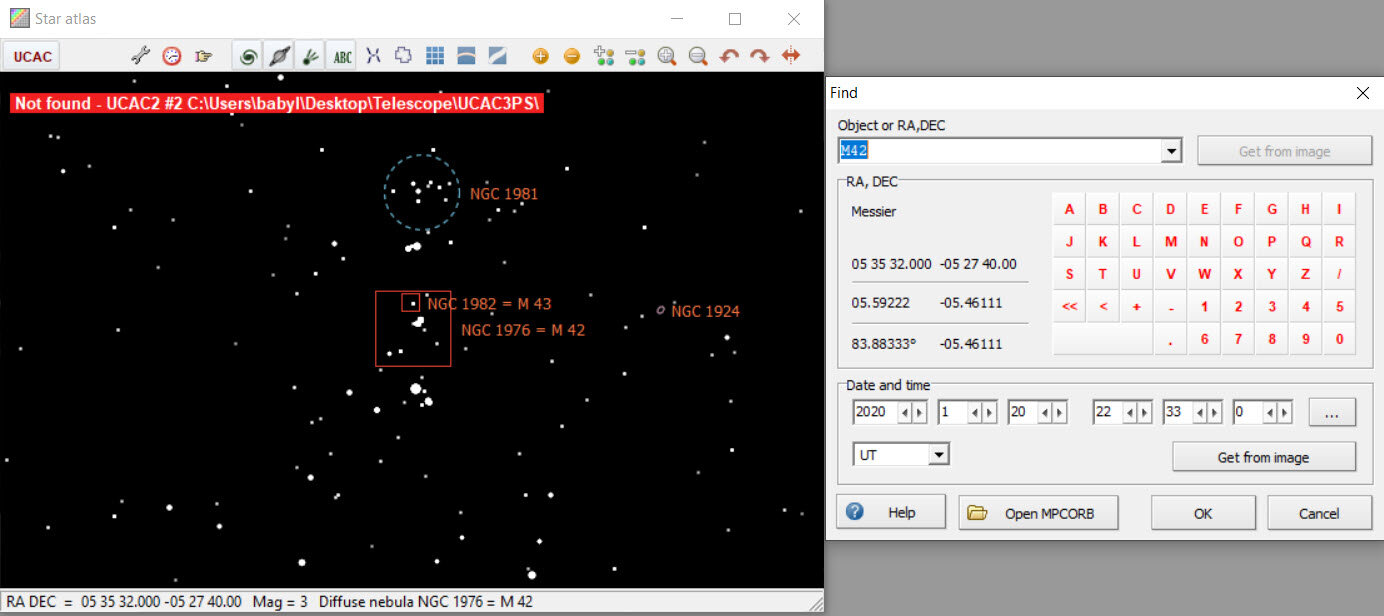Screen dimensions: 1384x616
Task: Cancel the Find dialog
Action: point(1319,513)
